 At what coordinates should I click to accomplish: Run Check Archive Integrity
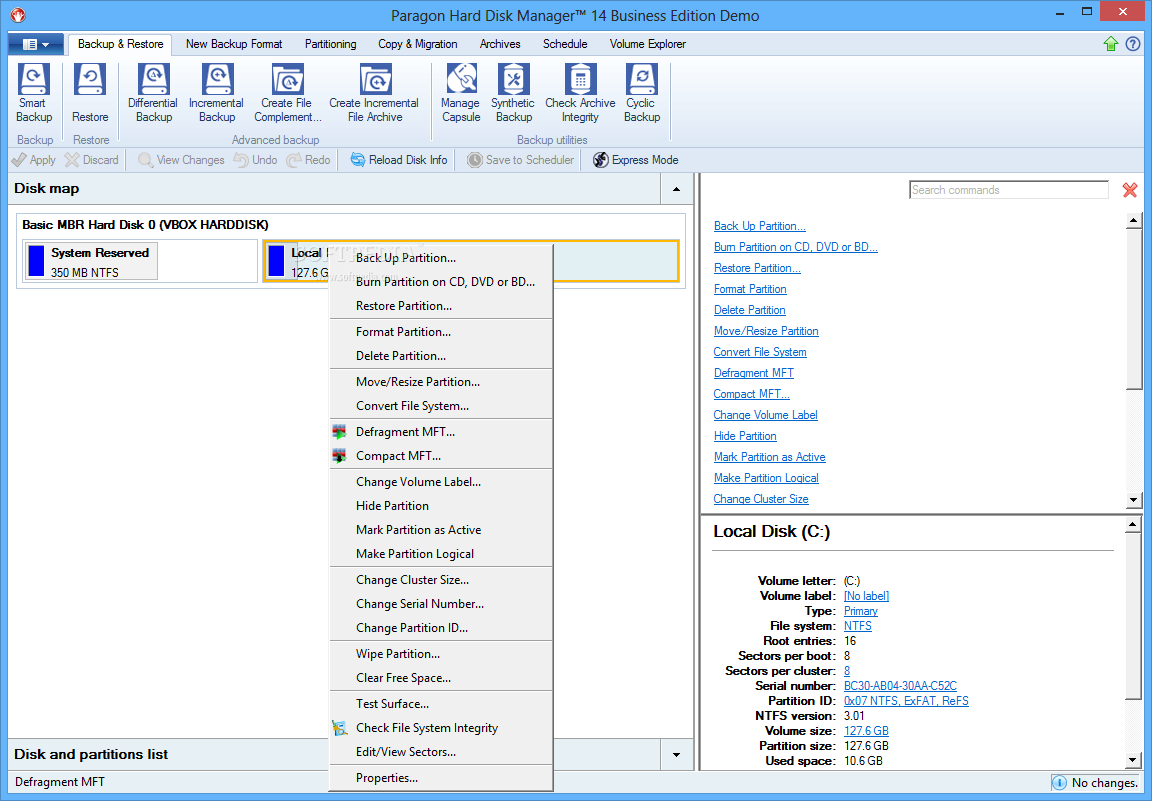tap(580, 93)
